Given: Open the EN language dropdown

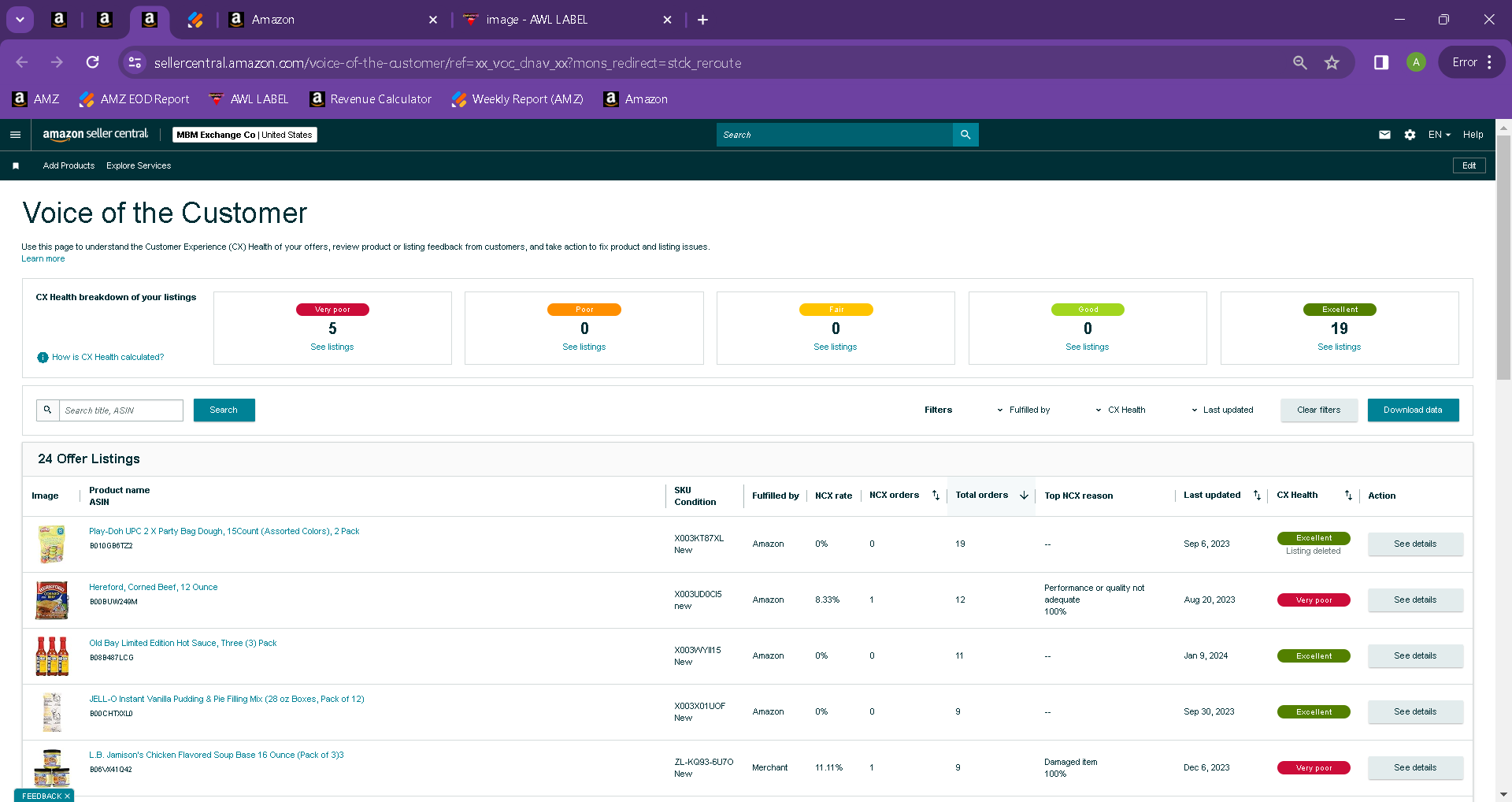Looking at the screenshot, I should tap(1440, 135).
